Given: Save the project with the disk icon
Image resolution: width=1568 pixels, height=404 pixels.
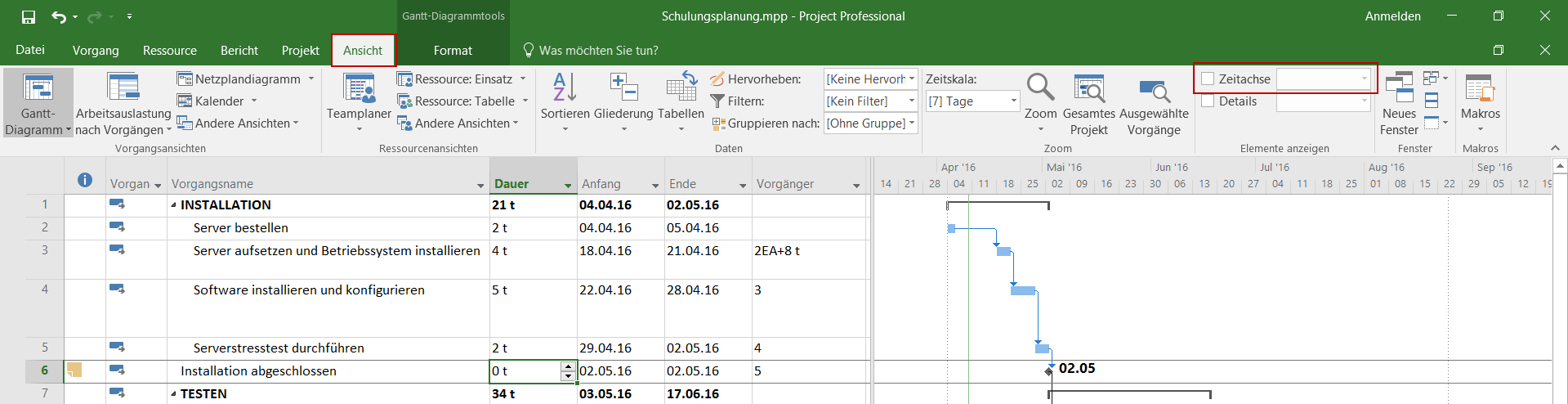Looking at the screenshot, I should point(29,16).
